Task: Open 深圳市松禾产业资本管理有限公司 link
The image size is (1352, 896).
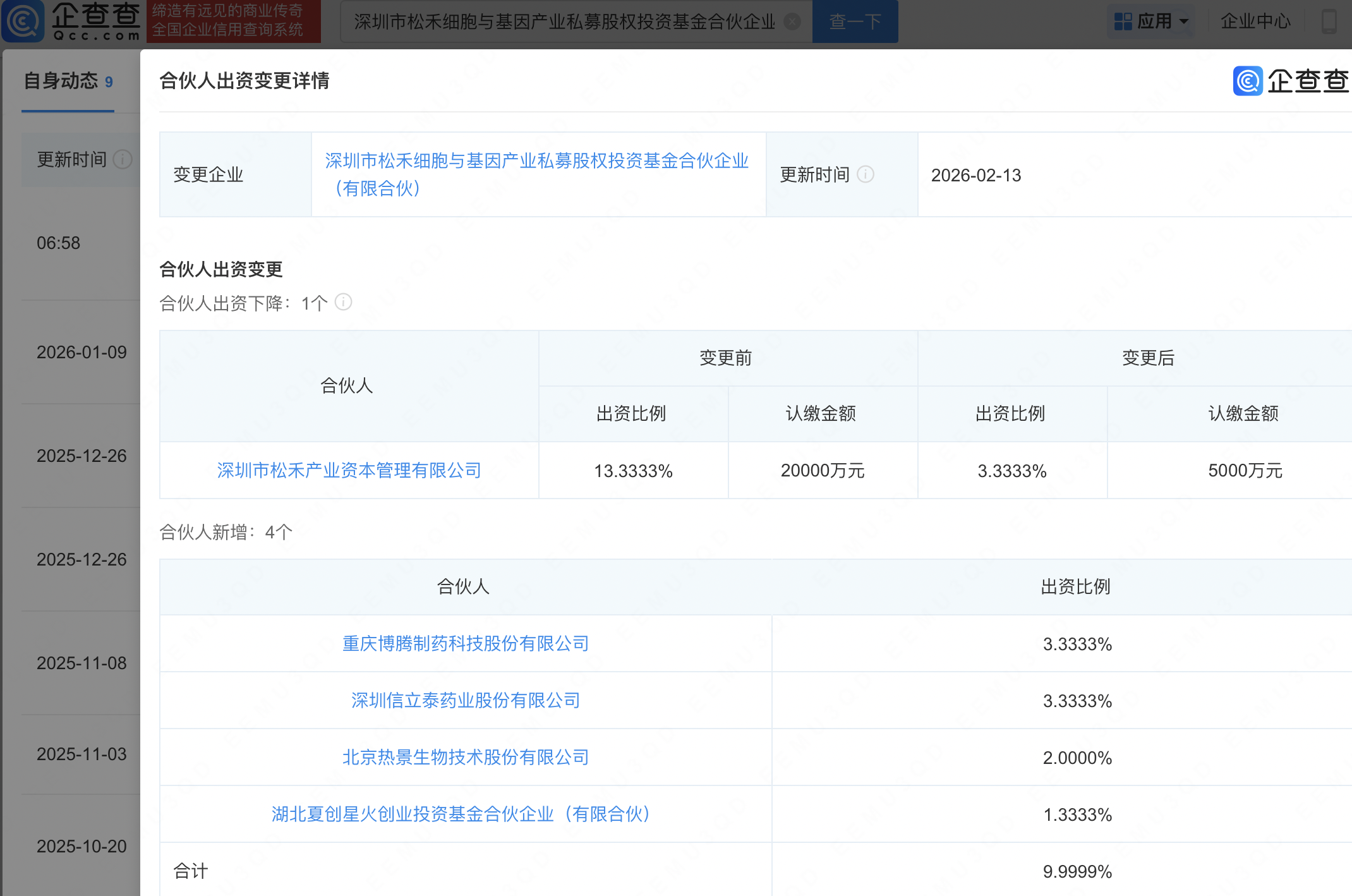Action: point(349,470)
